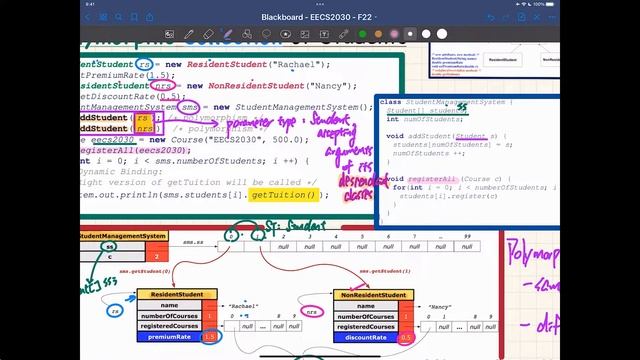The height and width of the screenshot is (360, 640).
Task: Tap the battery indicator in status bar
Action: point(550,4)
